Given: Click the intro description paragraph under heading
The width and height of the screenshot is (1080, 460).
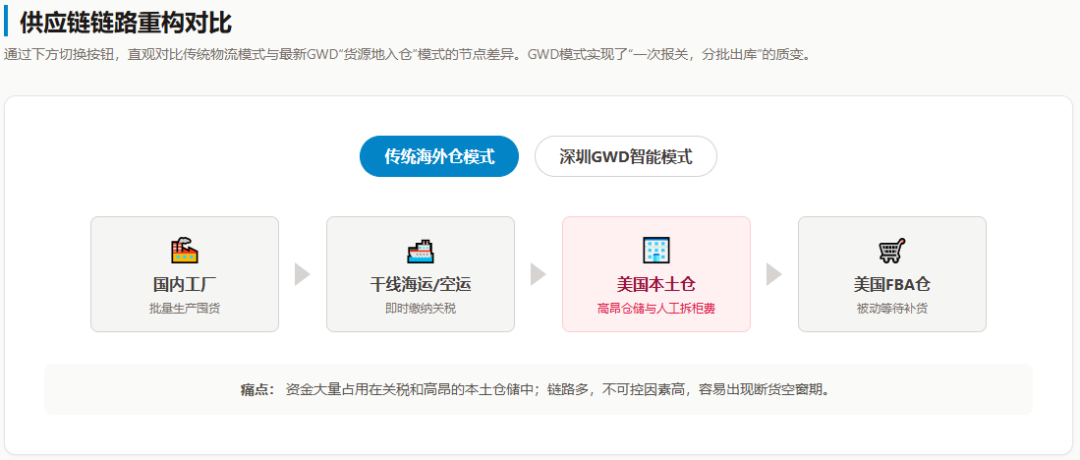Looking at the screenshot, I should (408, 54).
